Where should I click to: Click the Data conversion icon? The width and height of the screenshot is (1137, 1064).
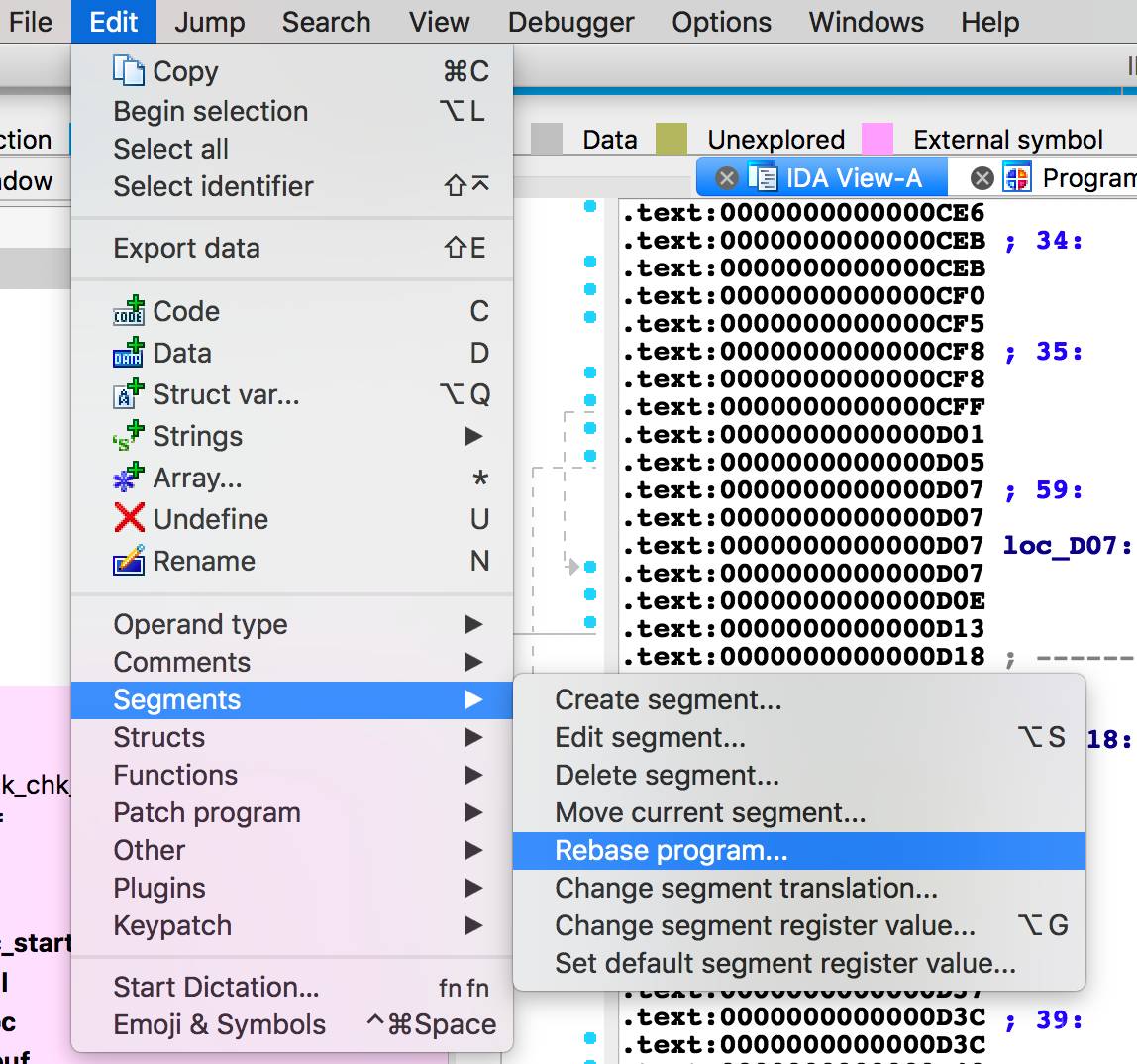[129, 354]
